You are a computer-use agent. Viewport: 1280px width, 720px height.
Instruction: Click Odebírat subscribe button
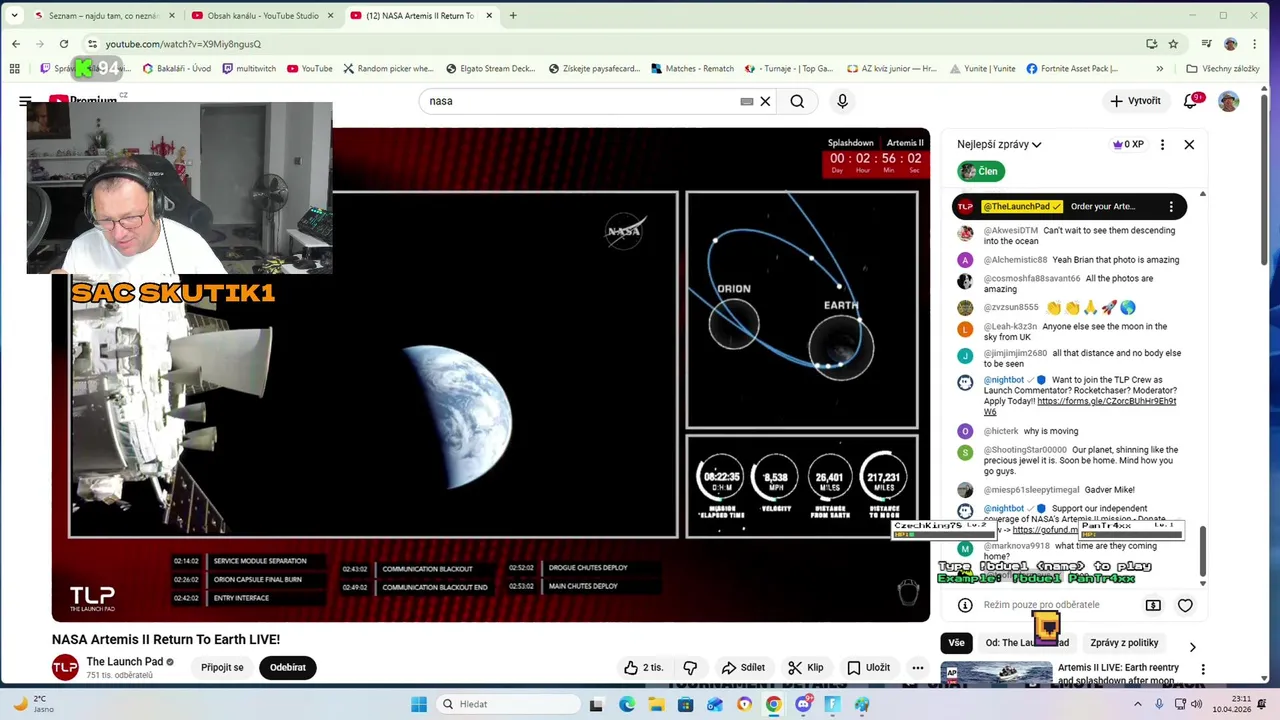pos(288,667)
